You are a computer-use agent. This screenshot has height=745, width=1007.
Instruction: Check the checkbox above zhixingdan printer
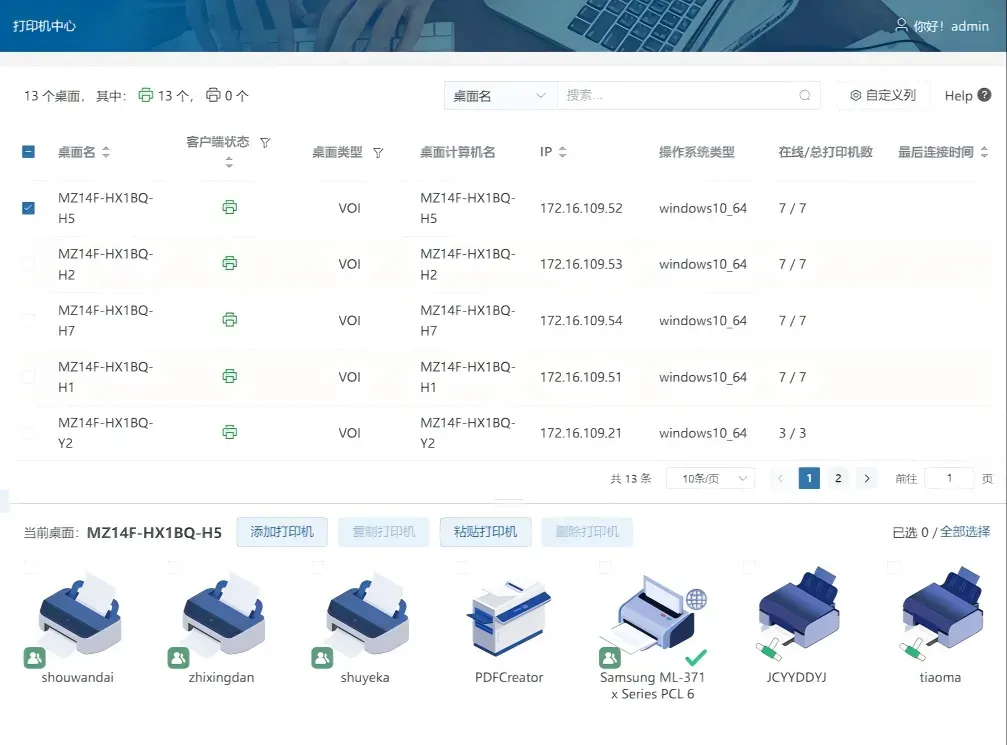click(x=174, y=567)
